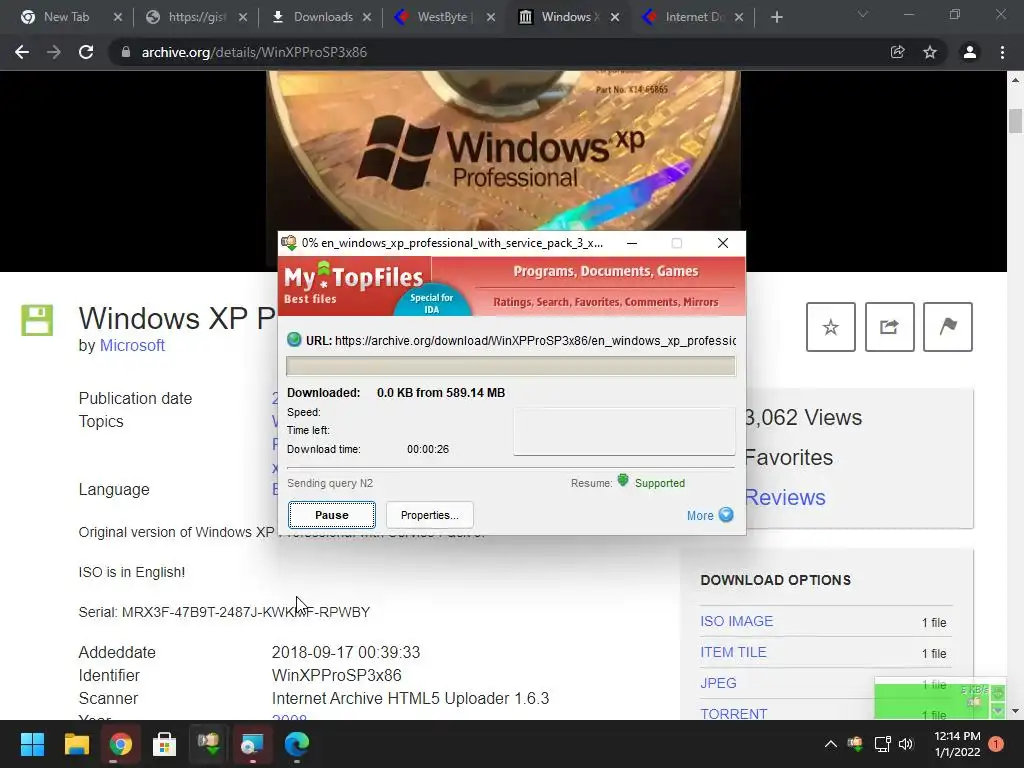Close the WestByte tab
Image resolution: width=1024 pixels, height=768 pixels.
click(x=491, y=17)
